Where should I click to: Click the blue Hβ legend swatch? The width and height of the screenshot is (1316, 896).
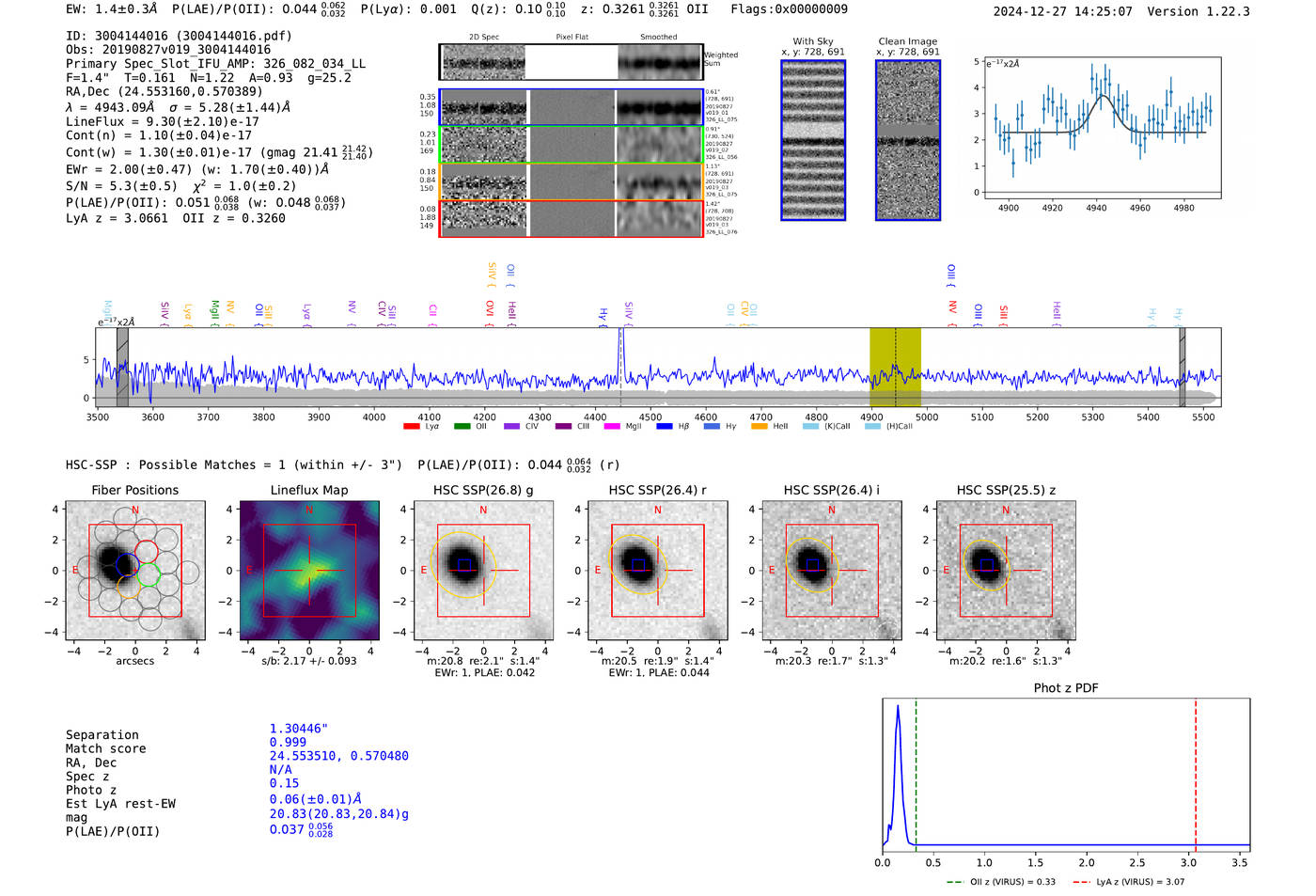665,426
